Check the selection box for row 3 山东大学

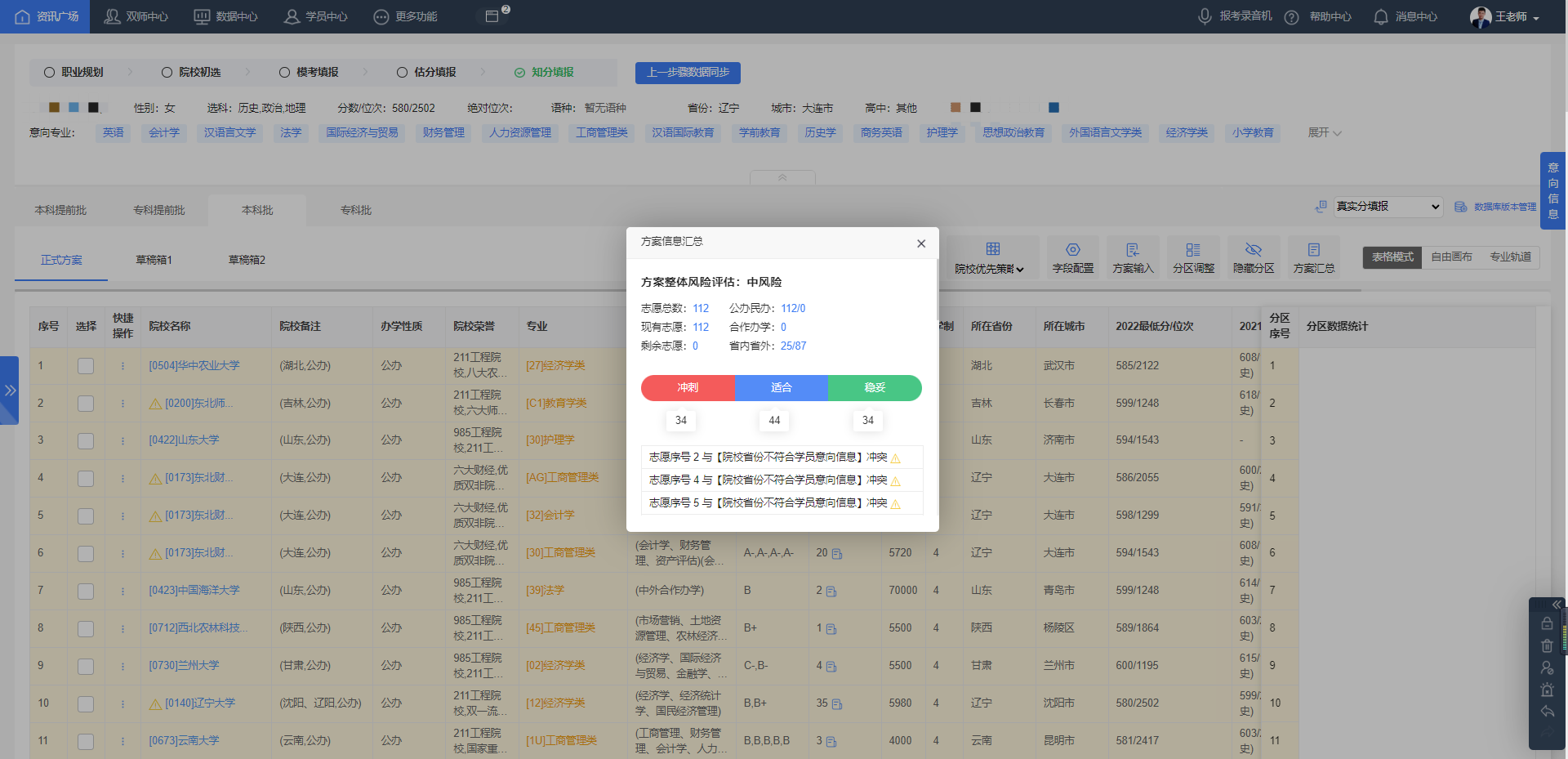(x=86, y=440)
